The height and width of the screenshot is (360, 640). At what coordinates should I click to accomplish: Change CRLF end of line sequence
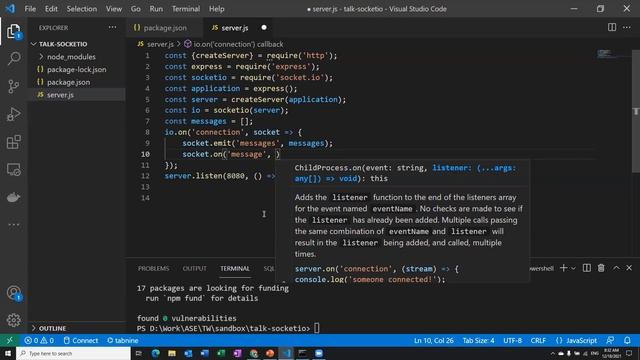(x=538, y=340)
